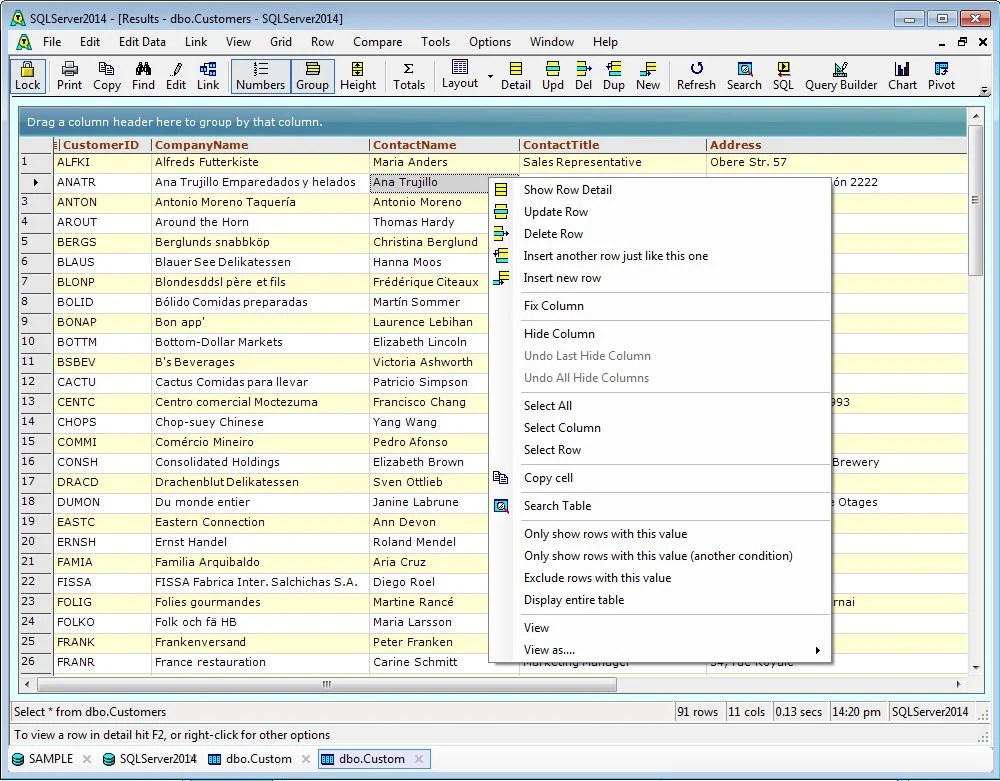Open the Tools menu
This screenshot has height=781, width=1000.
pos(436,42)
